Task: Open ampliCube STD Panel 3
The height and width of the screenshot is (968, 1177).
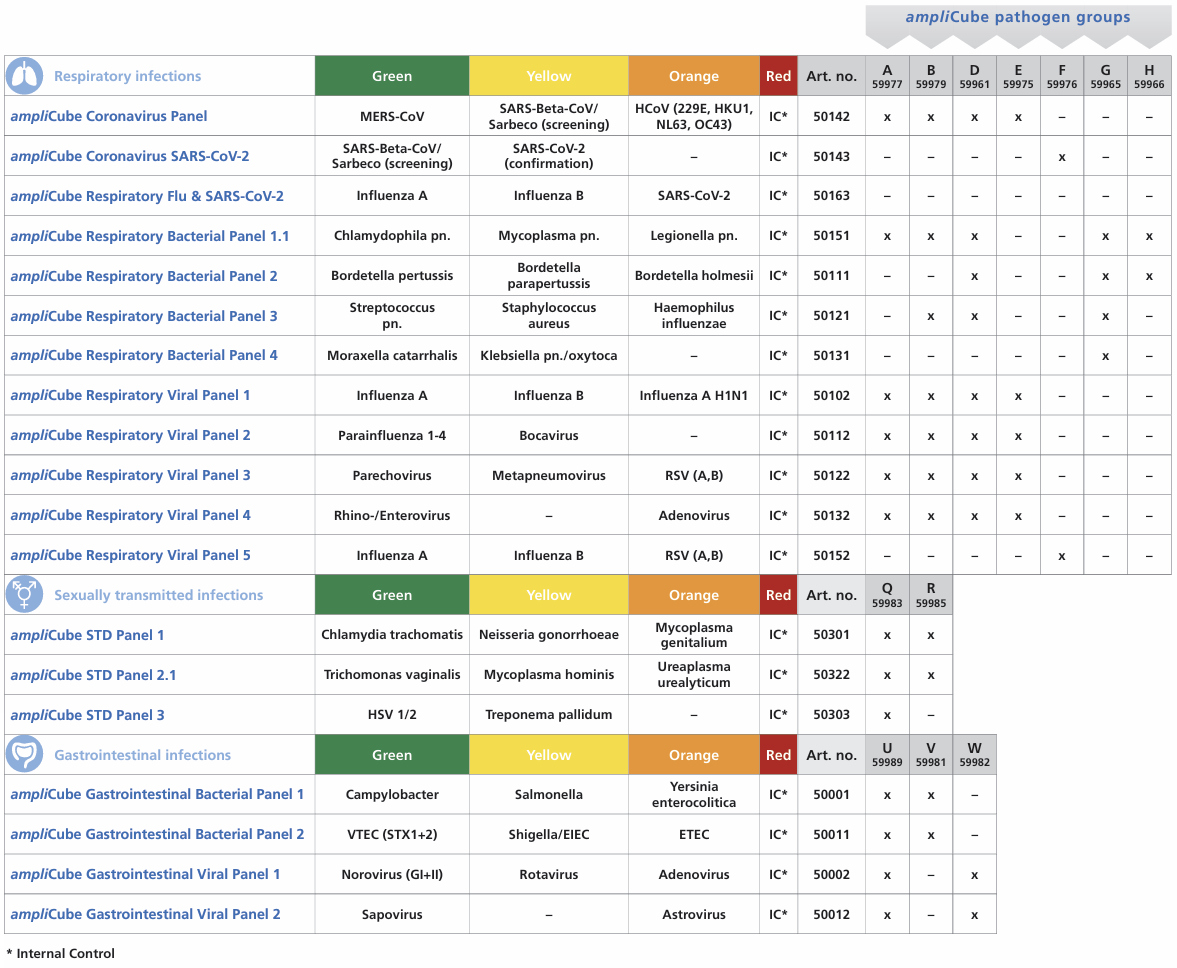Action: [87, 715]
